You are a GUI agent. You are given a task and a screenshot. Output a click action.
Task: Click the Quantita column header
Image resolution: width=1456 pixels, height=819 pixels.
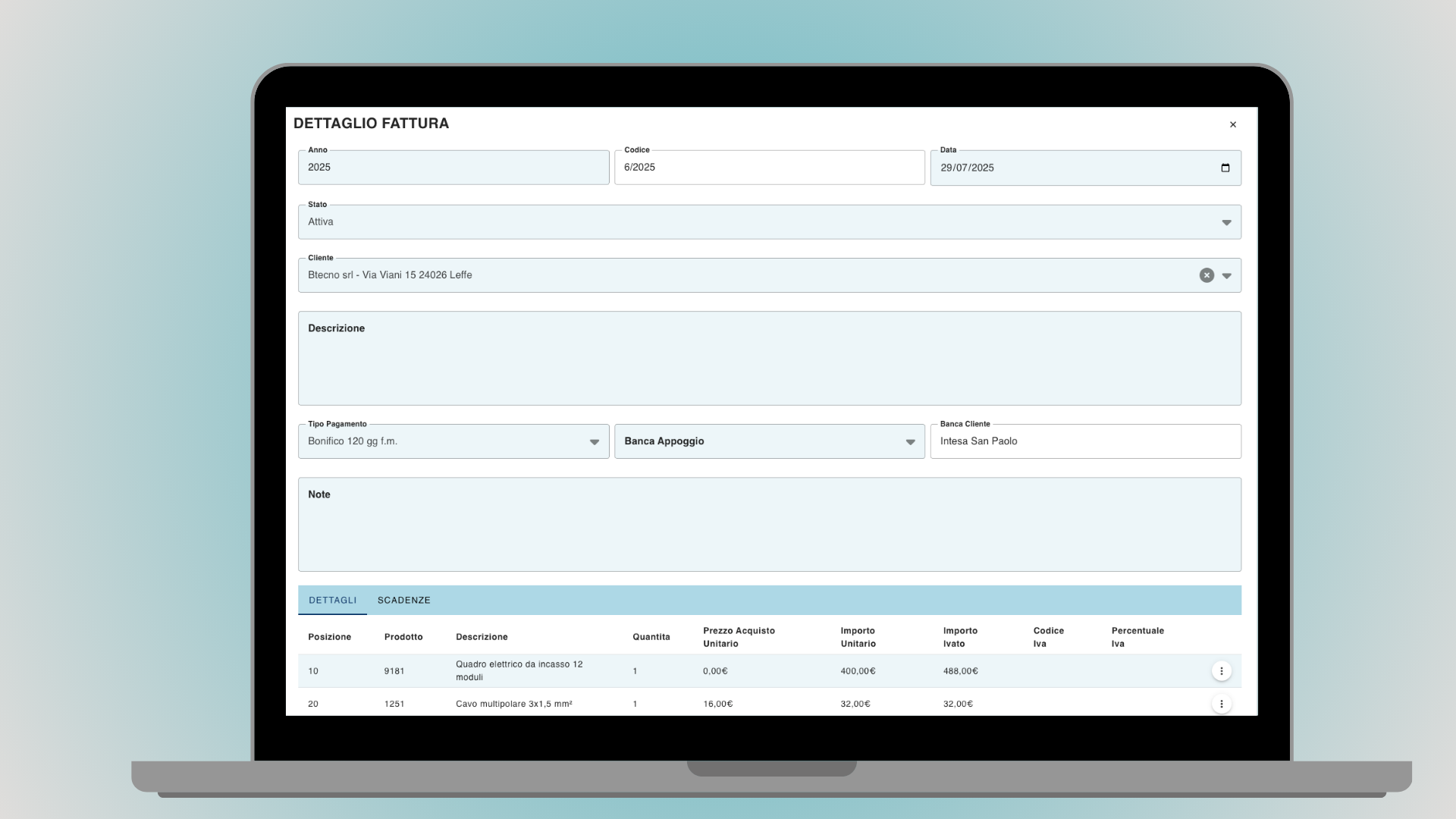click(x=651, y=637)
